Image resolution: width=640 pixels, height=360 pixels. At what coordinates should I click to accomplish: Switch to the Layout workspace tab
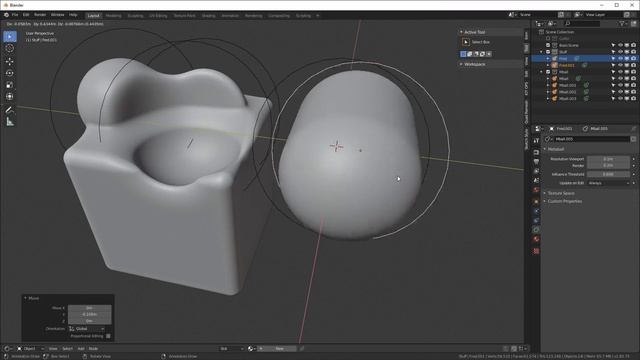click(x=93, y=16)
